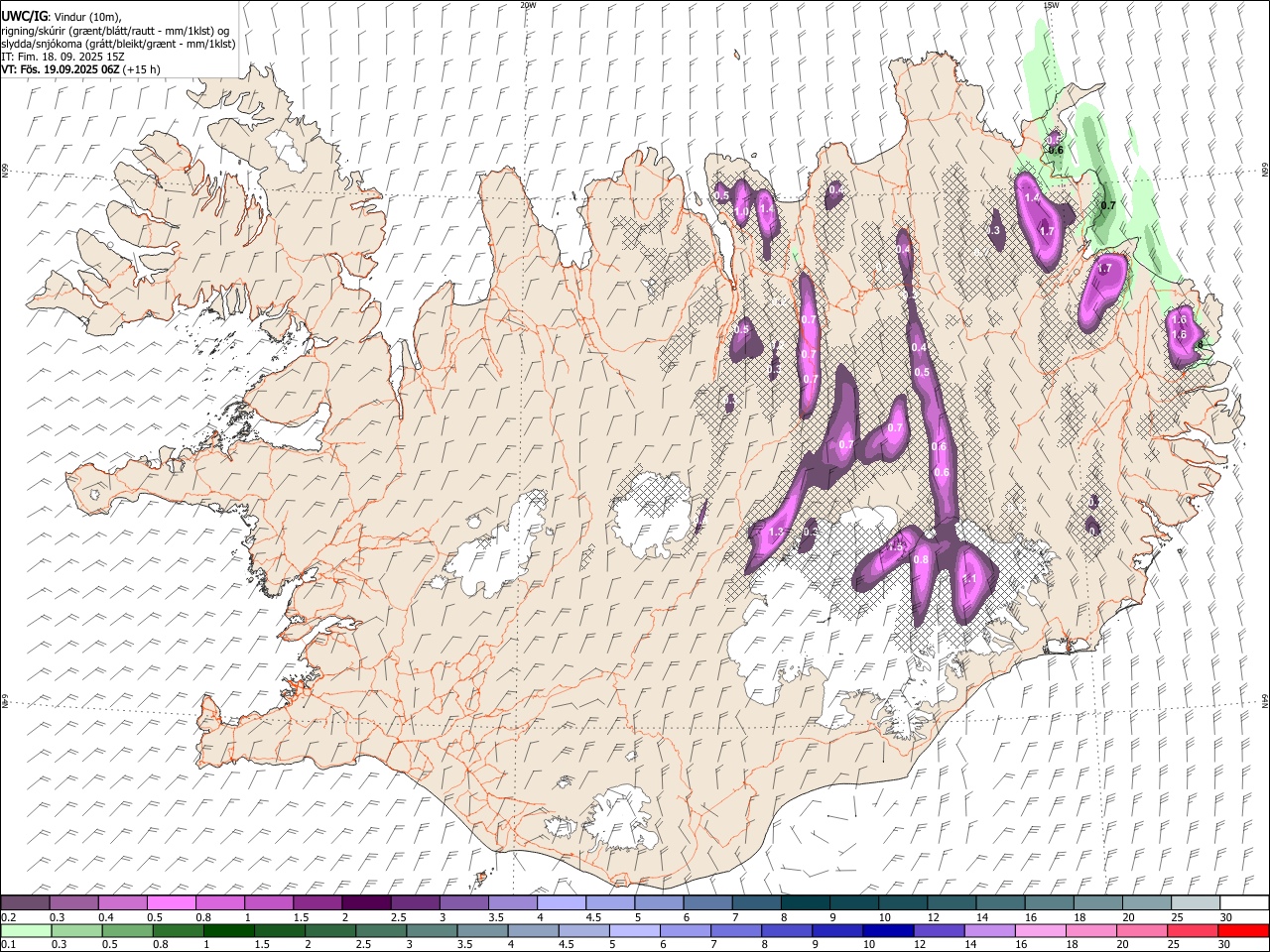This screenshot has width=1270, height=952.
Task: Select the dark teal swatch at 8 in upper legend
Action: (804, 903)
